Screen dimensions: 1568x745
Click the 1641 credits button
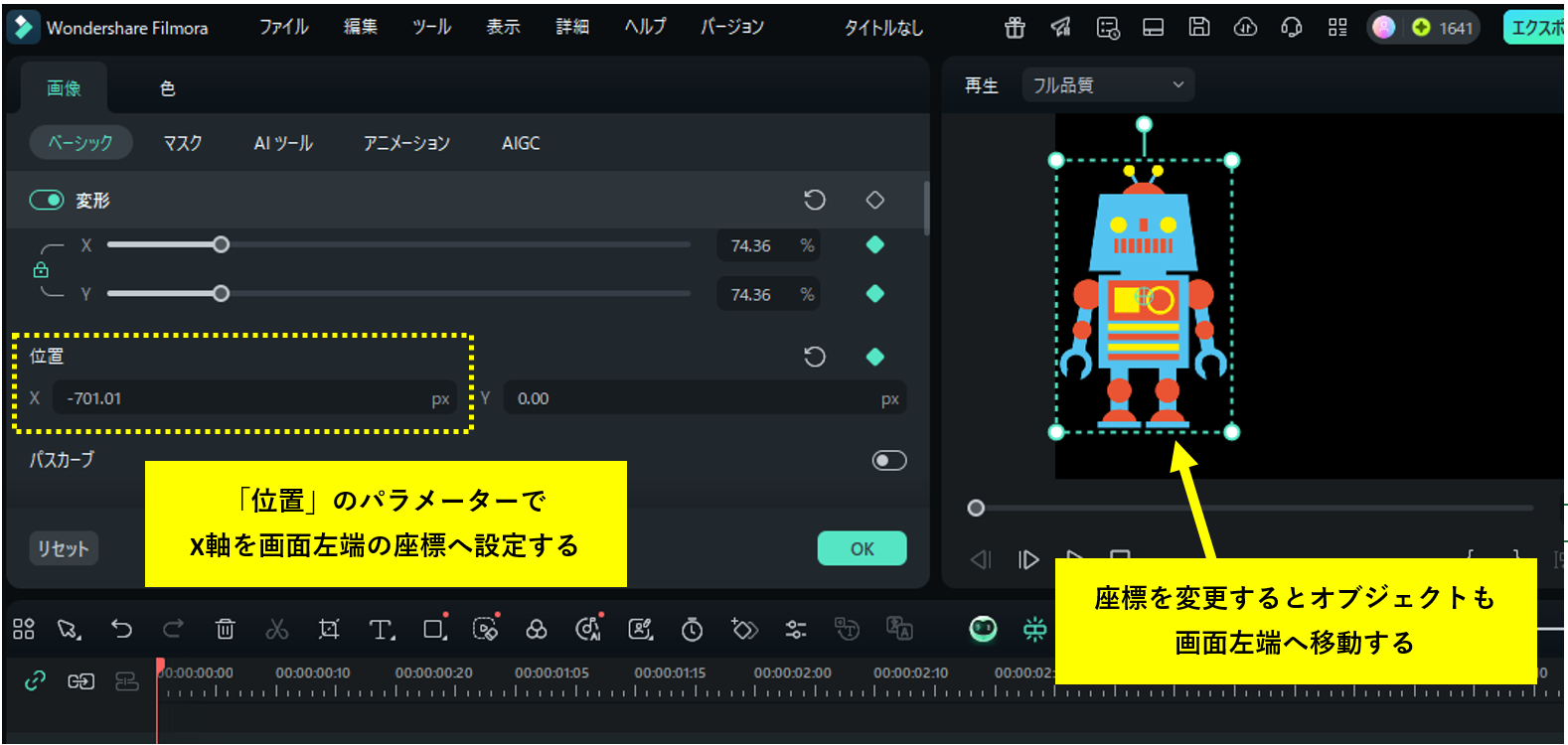coord(1444,28)
